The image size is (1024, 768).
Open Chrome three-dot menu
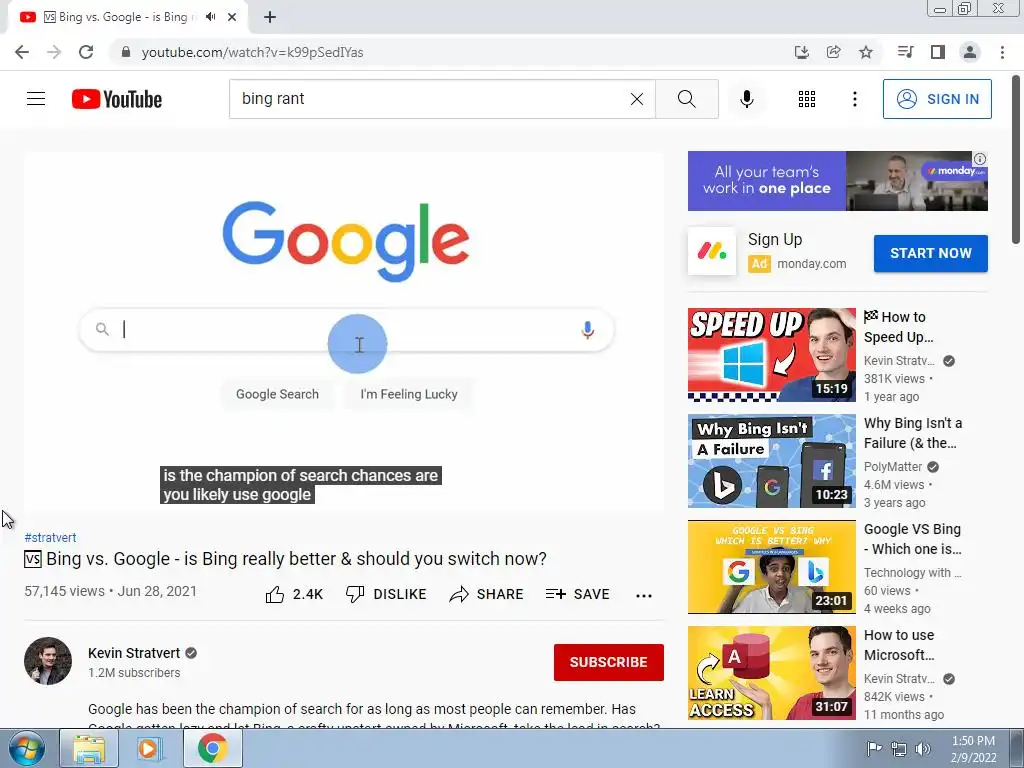[x=1002, y=52]
